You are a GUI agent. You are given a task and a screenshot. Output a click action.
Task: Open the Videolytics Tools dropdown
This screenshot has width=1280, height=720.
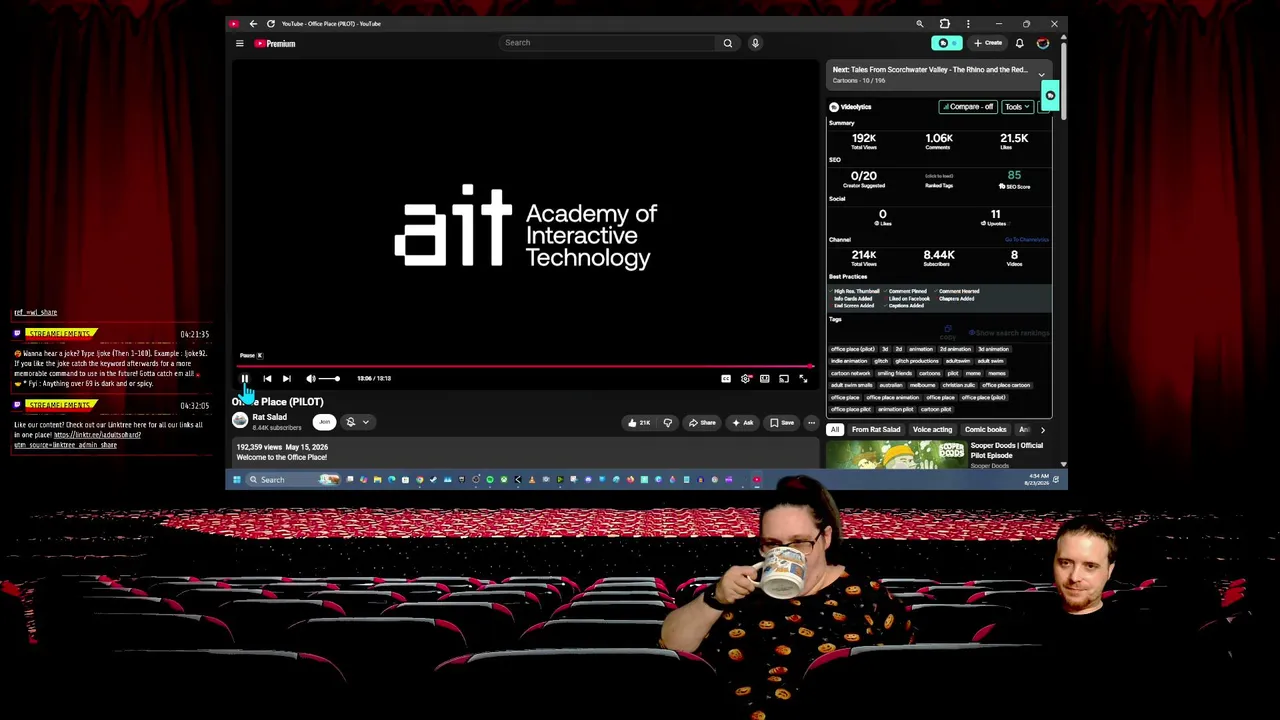pos(1016,107)
